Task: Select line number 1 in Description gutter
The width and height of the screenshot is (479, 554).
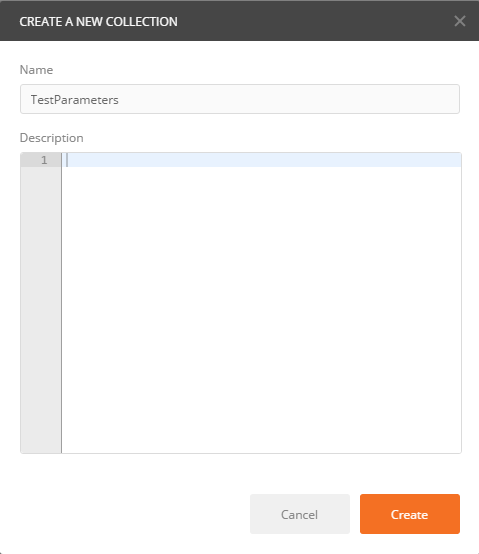Action: [x=44, y=160]
